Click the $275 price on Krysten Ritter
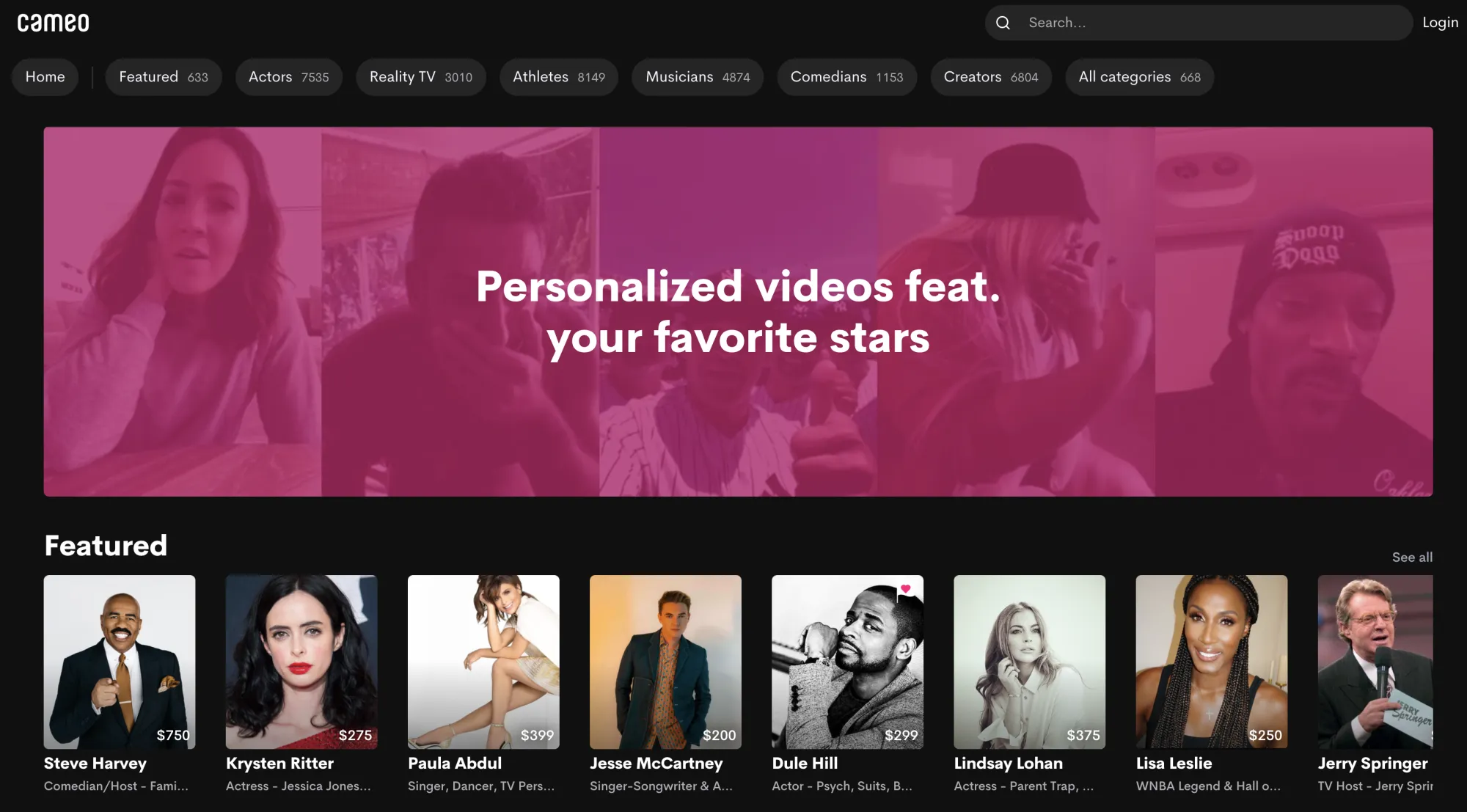The height and width of the screenshot is (812, 1467). pos(355,735)
